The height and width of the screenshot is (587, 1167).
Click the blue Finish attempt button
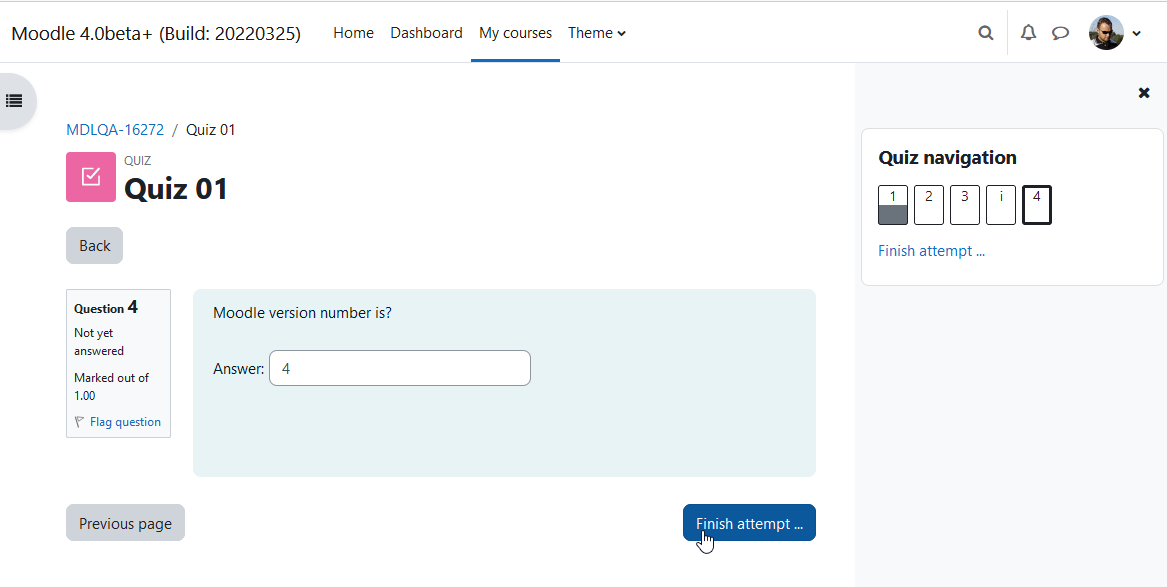(x=749, y=523)
